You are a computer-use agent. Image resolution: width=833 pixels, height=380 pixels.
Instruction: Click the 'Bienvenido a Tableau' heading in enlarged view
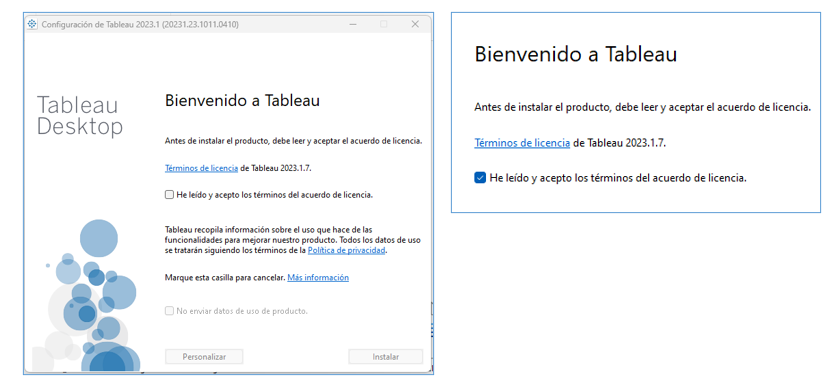coord(575,54)
